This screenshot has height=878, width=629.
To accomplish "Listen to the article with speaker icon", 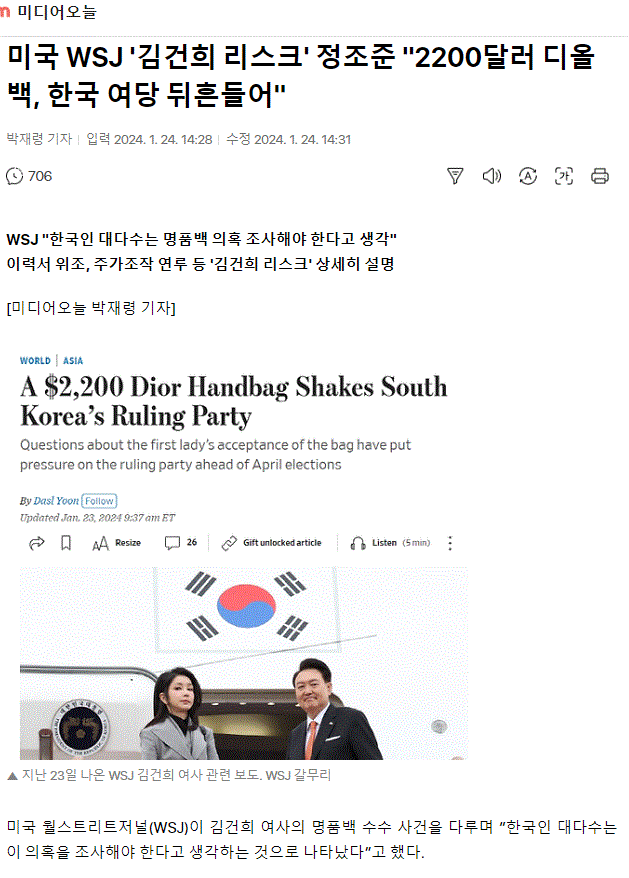I will click(491, 176).
